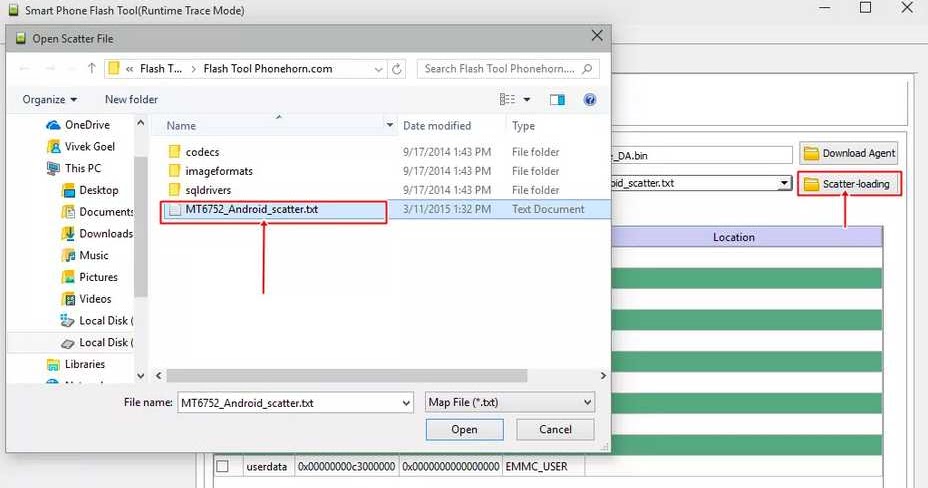Open Videos folder in sidebar
The height and width of the screenshot is (488, 928).
coord(95,299)
